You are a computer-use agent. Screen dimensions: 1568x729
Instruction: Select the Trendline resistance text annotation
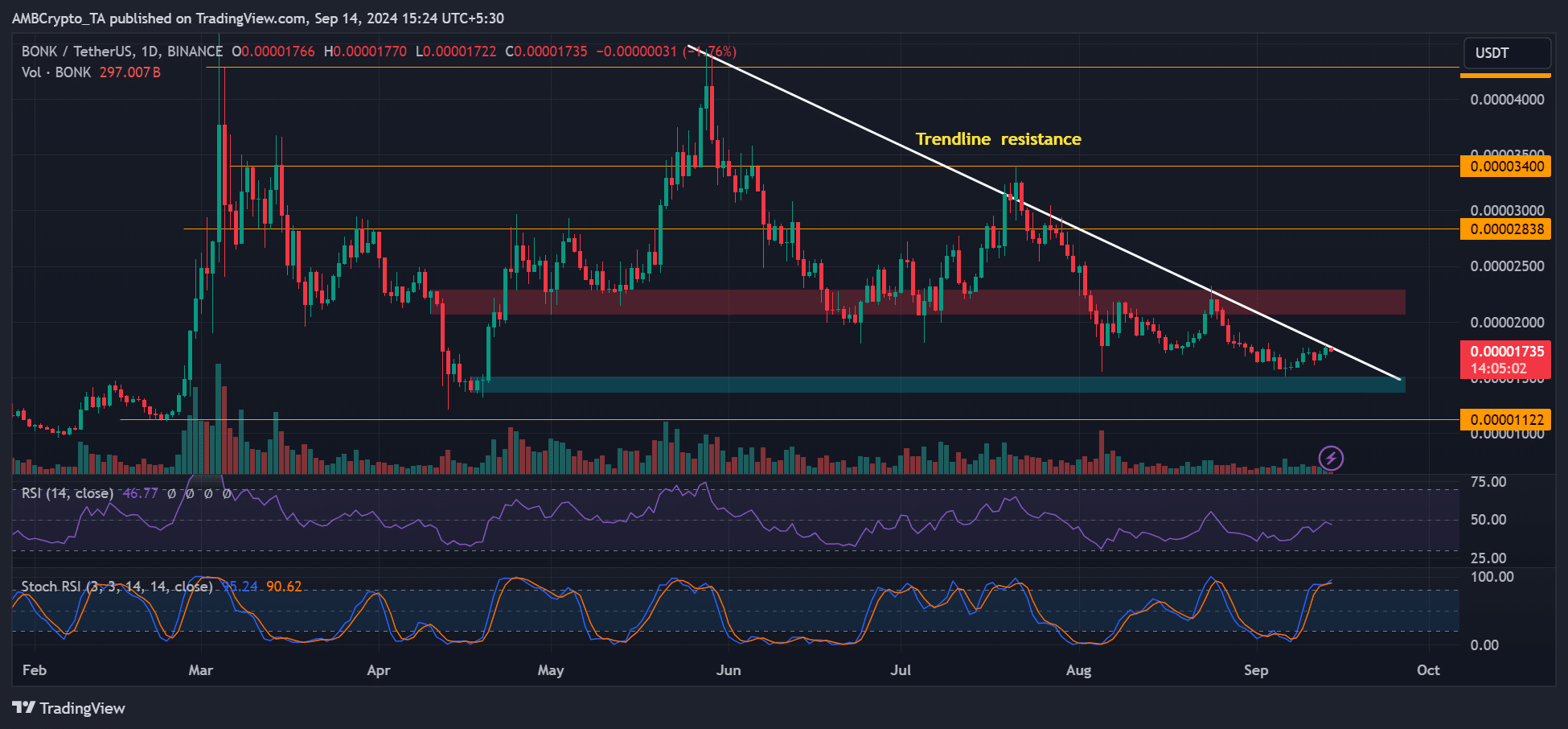point(998,139)
